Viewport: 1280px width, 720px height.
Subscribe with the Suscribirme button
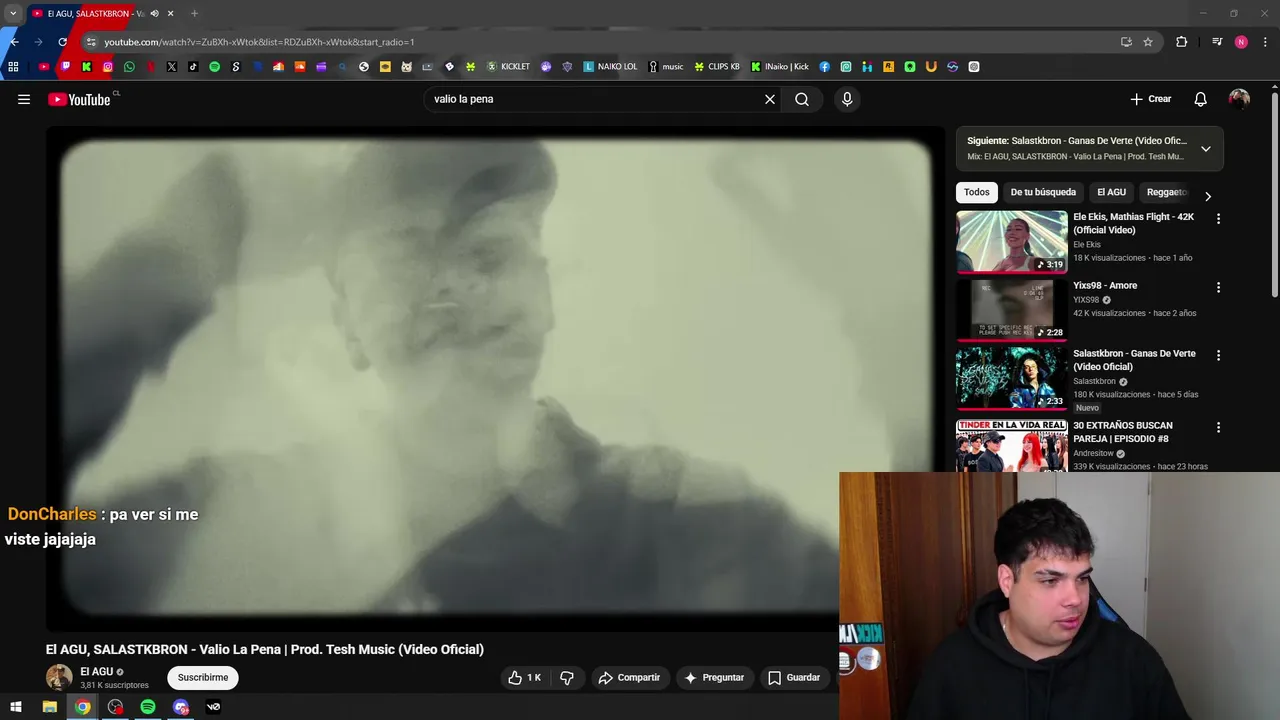coord(203,677)
